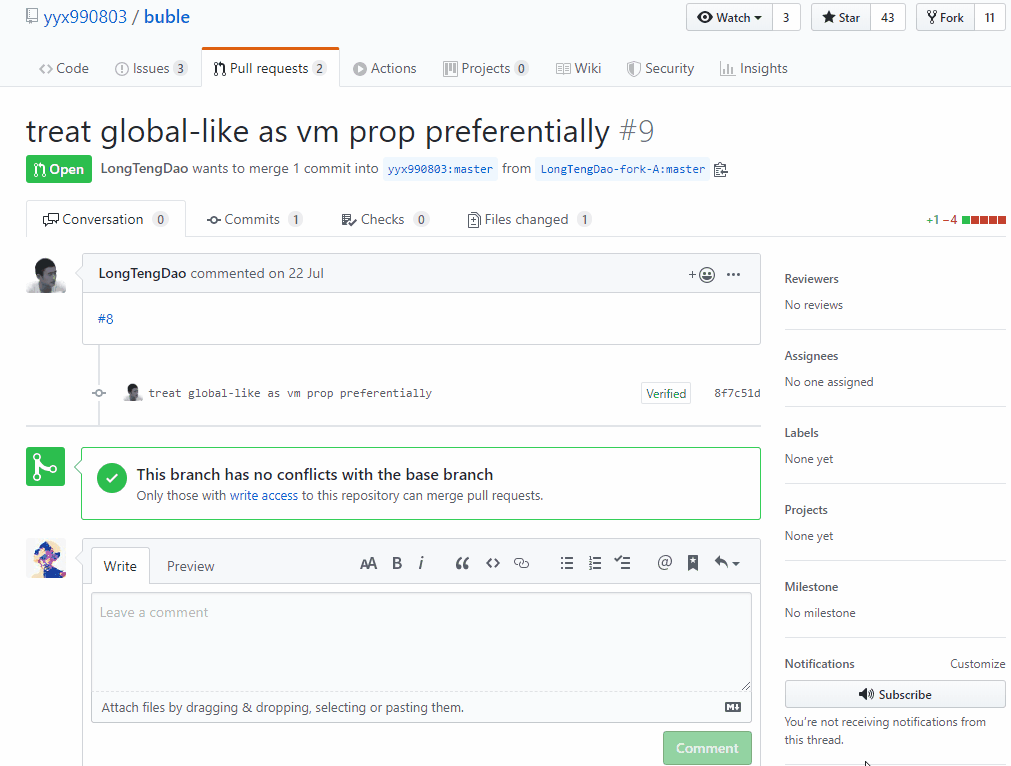This screenshot has width=1011, height=766.
Task: Open the Insights tab
Action: click(754, 68)
